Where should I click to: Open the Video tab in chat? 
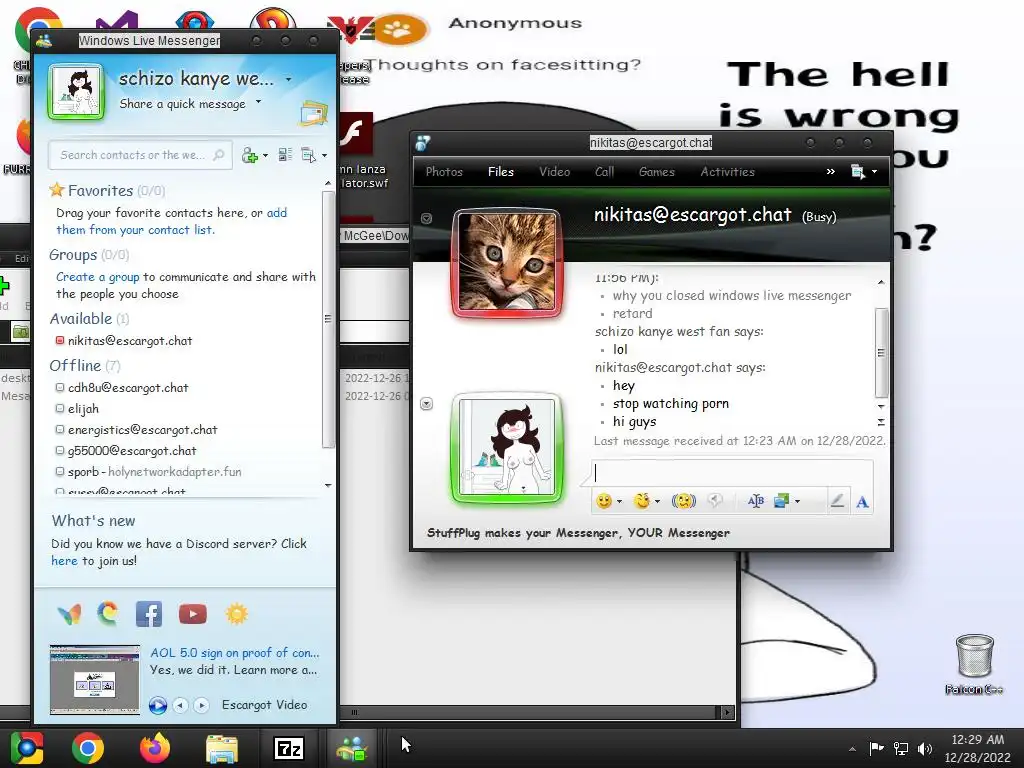tap(554, 171)
